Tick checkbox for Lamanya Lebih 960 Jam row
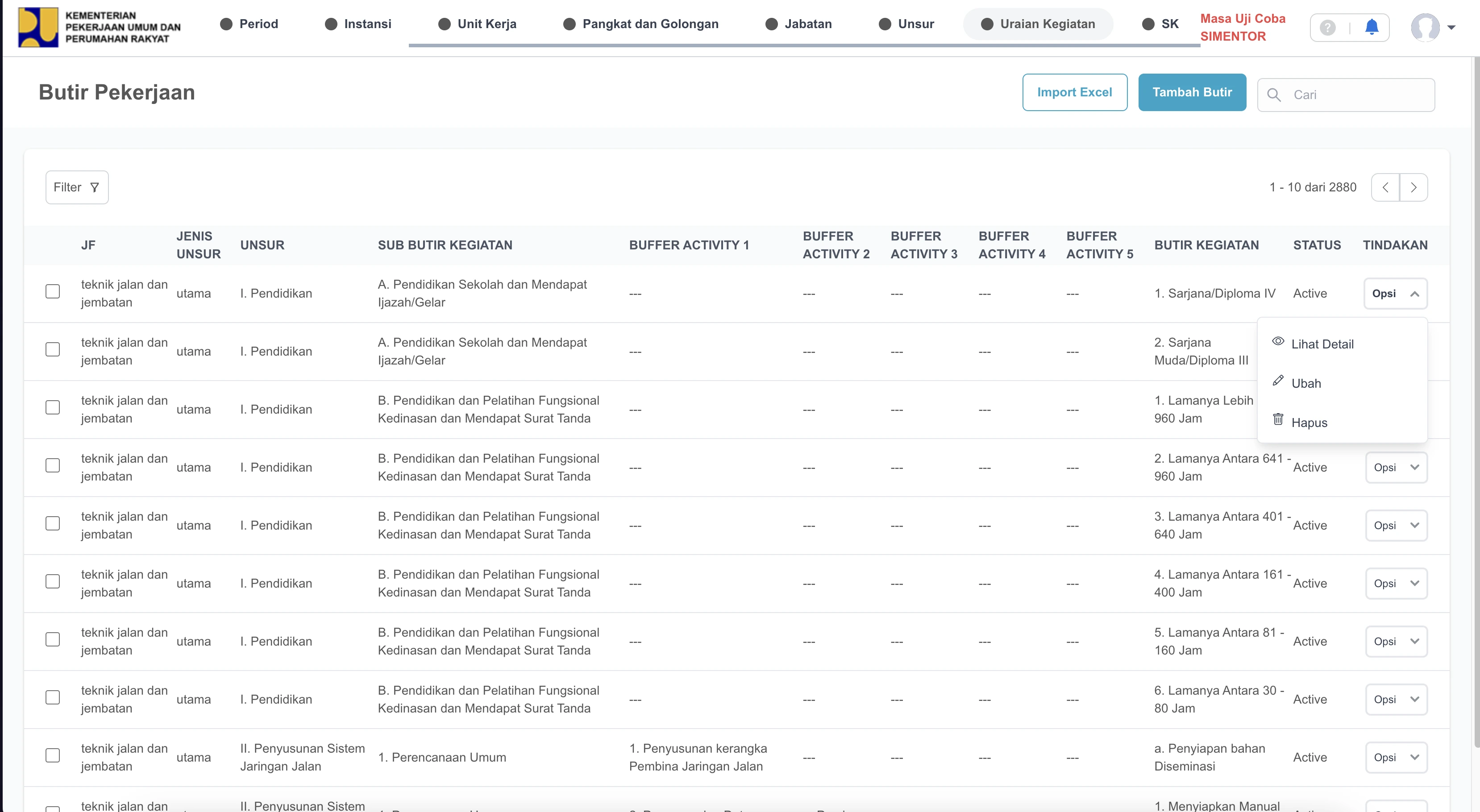This screenshot has width=1480, height=812. tap(53, 408)
